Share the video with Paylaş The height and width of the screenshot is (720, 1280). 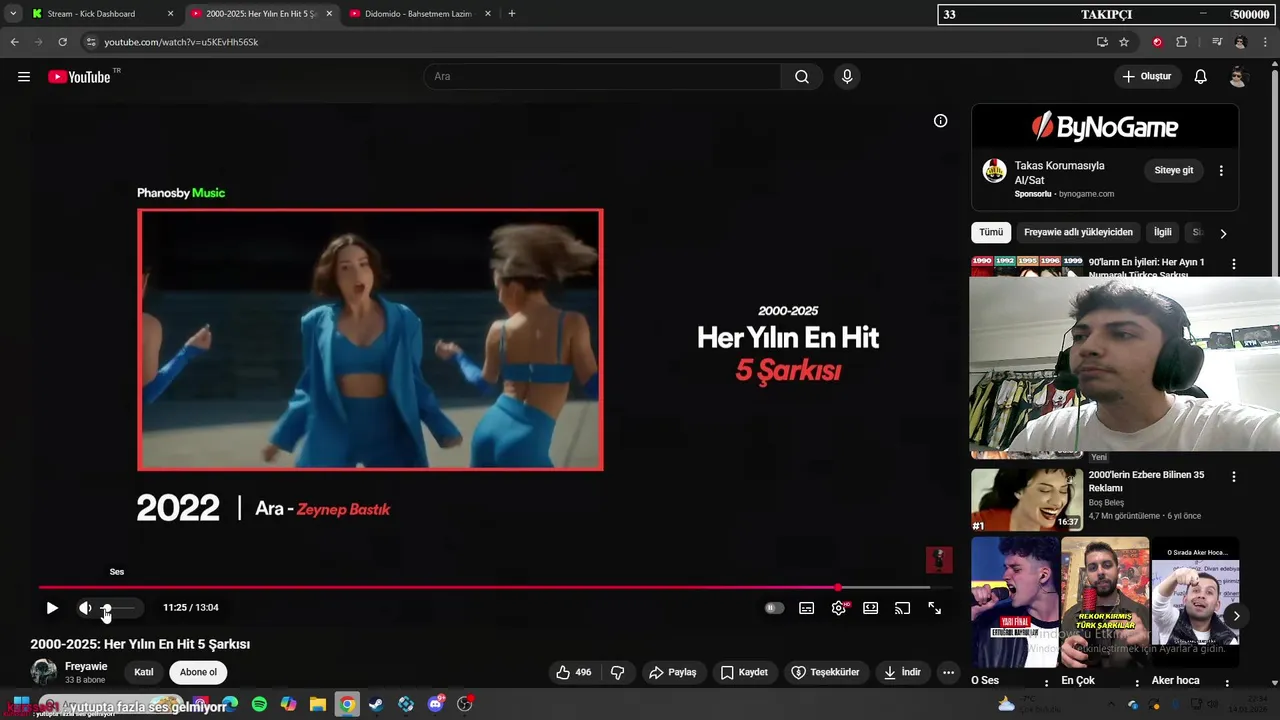point(672,673)
